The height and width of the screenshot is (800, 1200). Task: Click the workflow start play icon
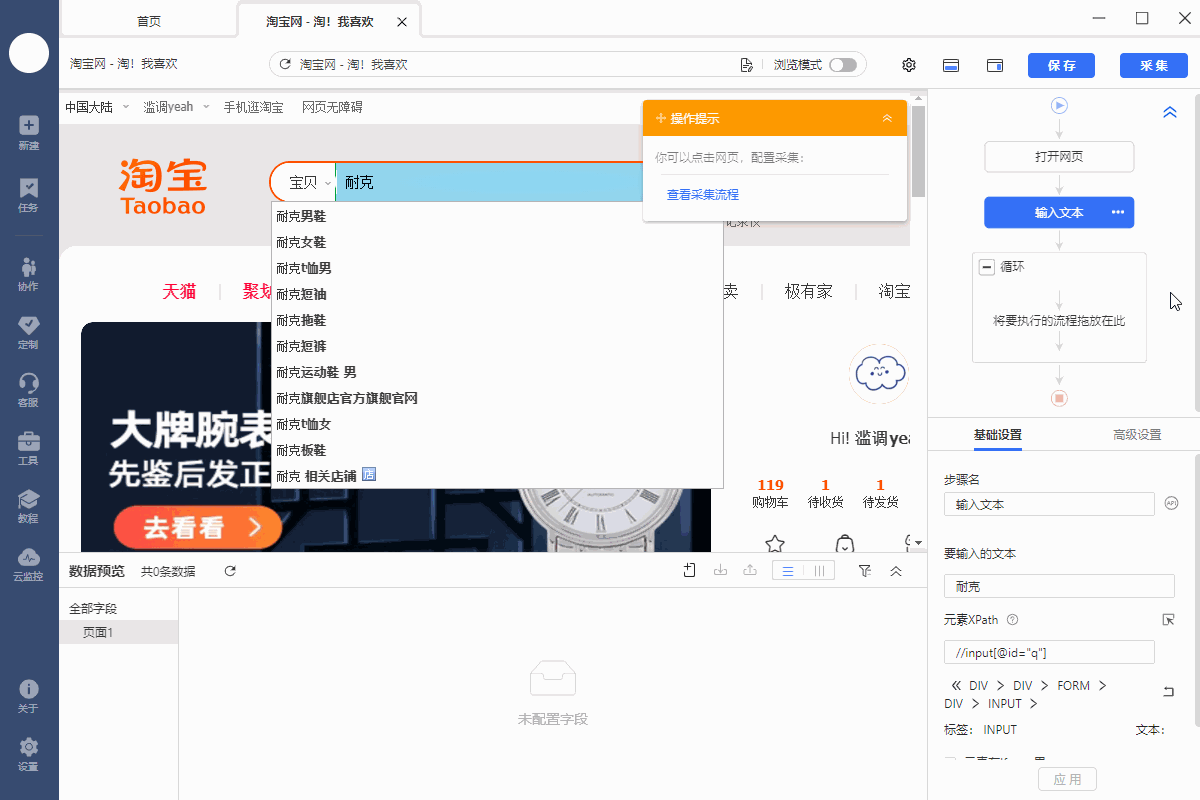(1060, 105)
